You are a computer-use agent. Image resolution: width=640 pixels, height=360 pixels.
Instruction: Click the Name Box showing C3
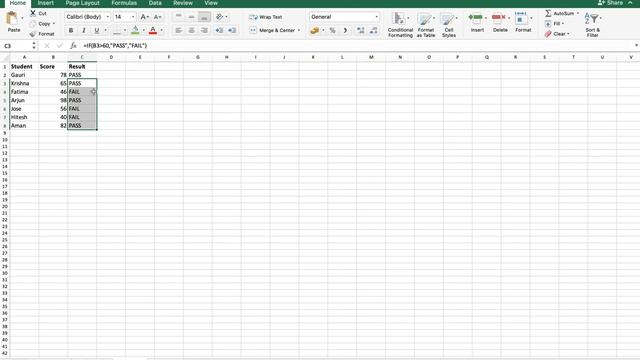coord(16,46)
